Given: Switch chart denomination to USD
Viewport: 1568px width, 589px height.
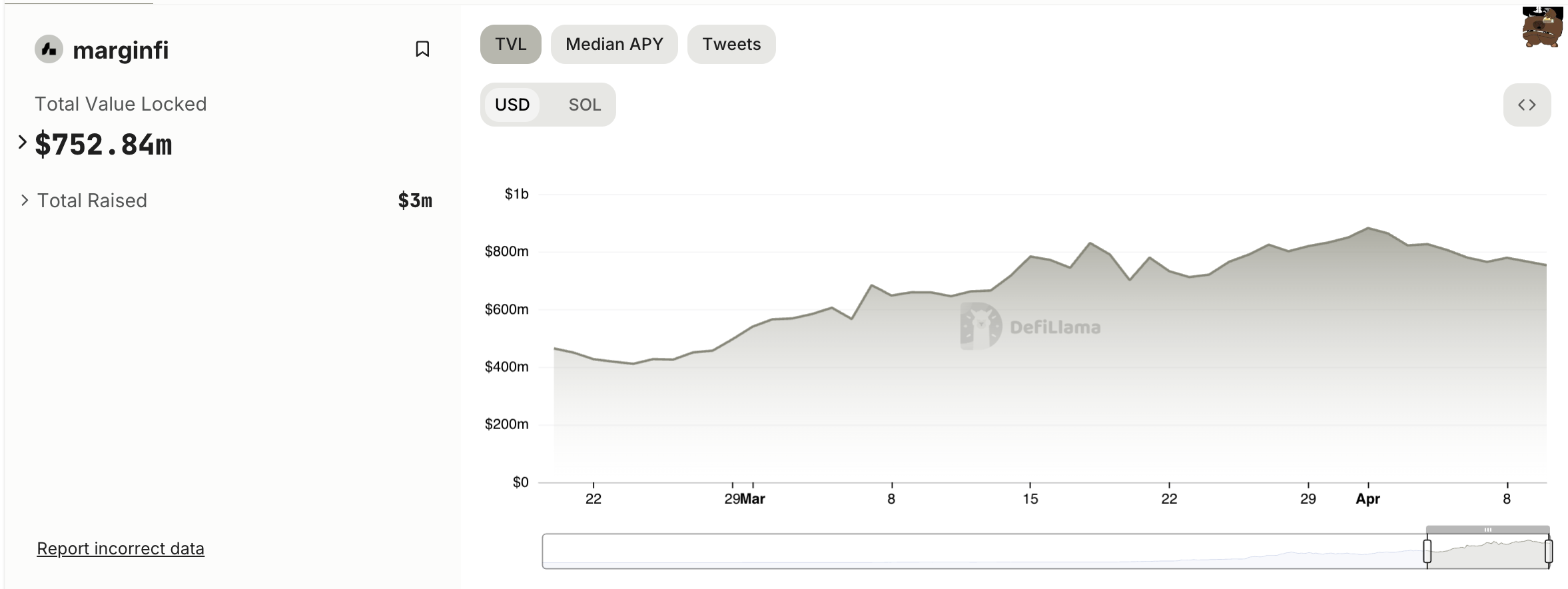Looking at the screenshot, I should (x=512, y=105).
